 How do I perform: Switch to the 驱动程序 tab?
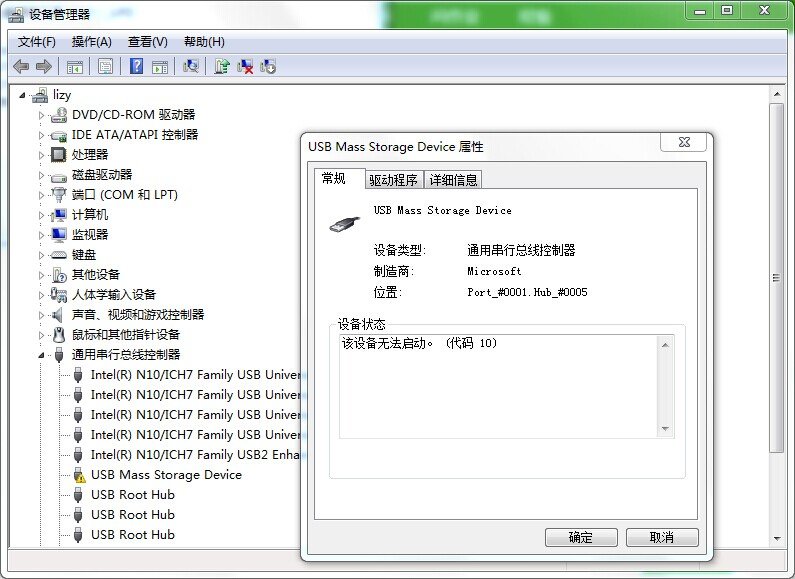392,180
